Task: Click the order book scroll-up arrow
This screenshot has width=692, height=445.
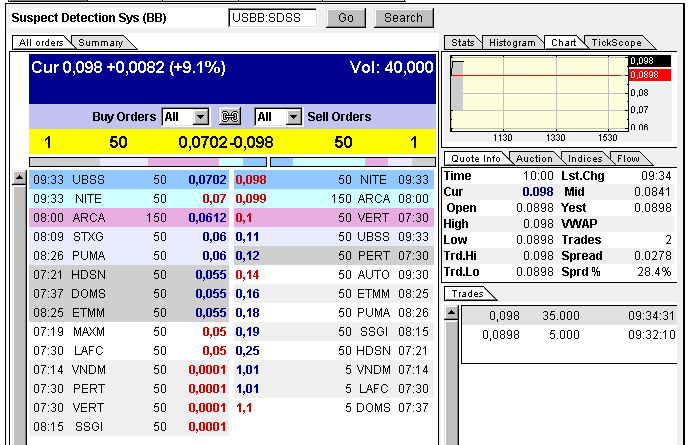Action: [x=19, y=179]
